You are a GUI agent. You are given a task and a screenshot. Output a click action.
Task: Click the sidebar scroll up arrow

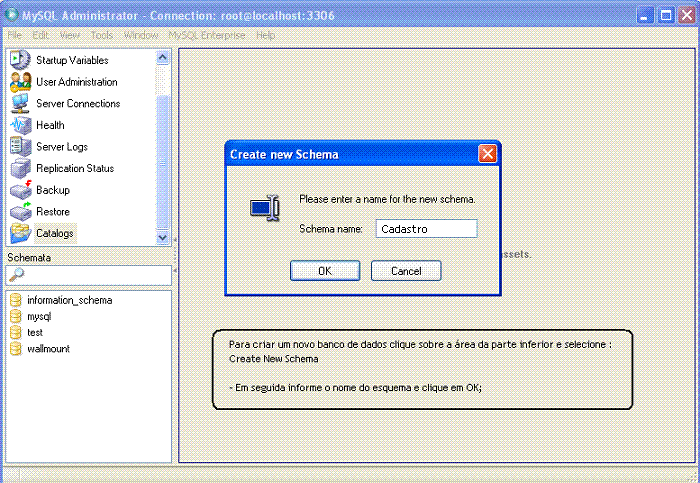click(x=162, y=58)
